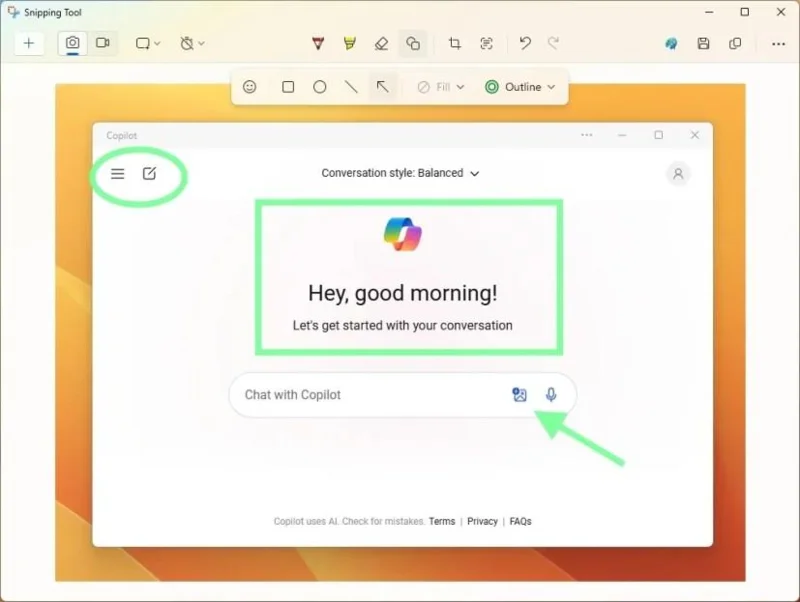Image resolution: width=800 pixels, height=602 pixels.
Task: Click the "Hey, good morning!" heading
Action: (403, 293)
